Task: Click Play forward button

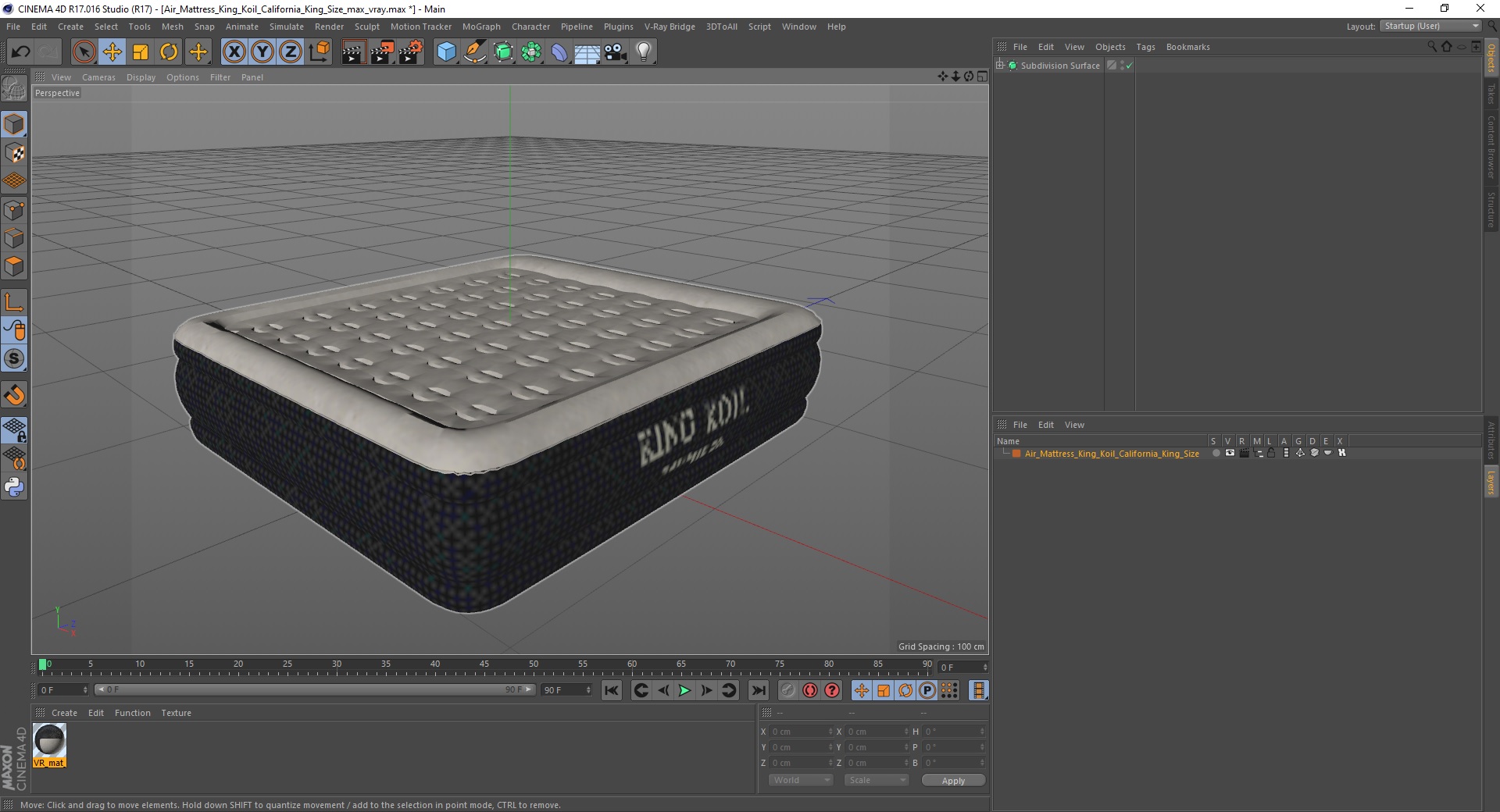Action: tap(684, 690)
